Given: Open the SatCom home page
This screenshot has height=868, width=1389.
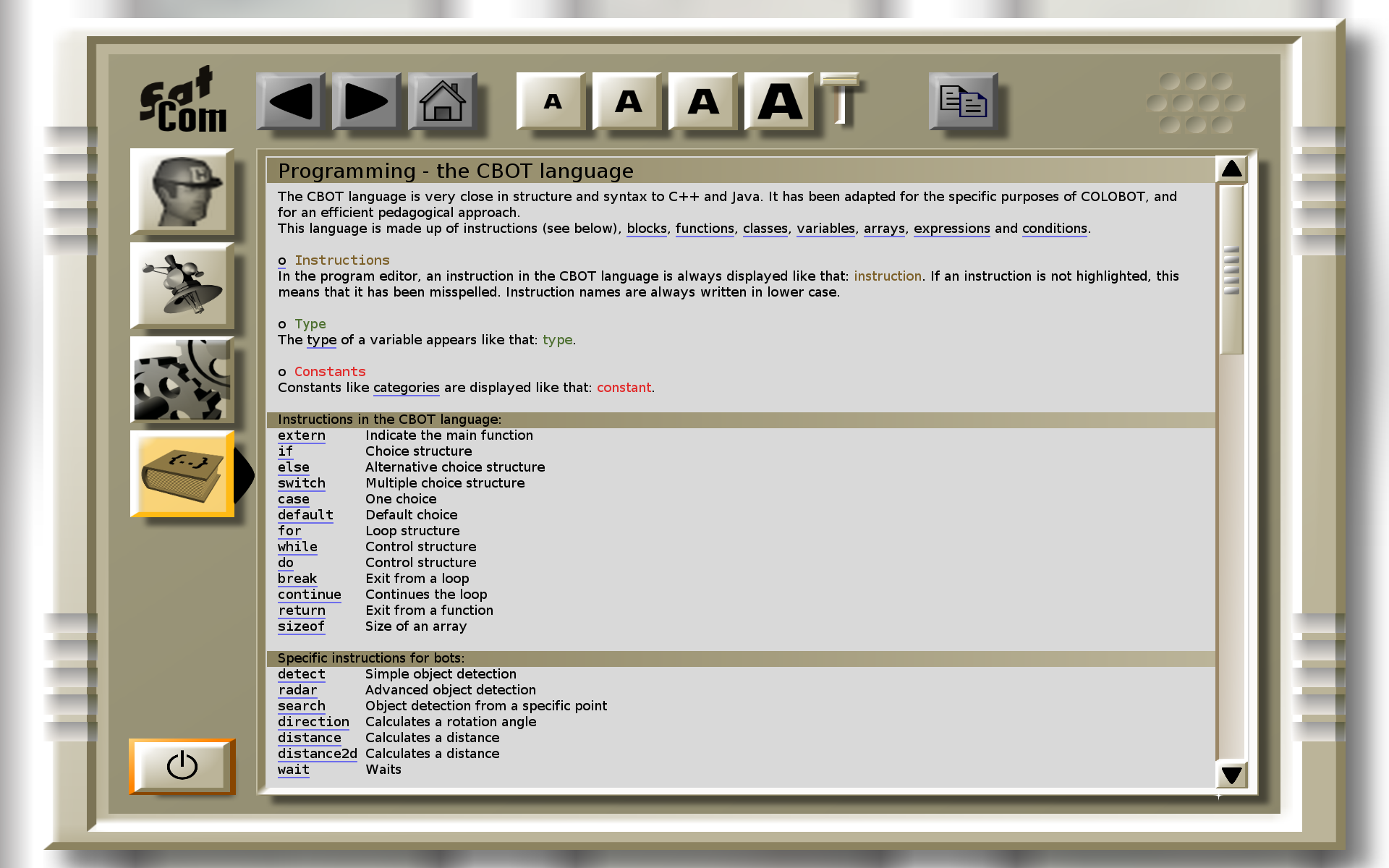Looking at the screenshot, I should (x=443, y=101).
